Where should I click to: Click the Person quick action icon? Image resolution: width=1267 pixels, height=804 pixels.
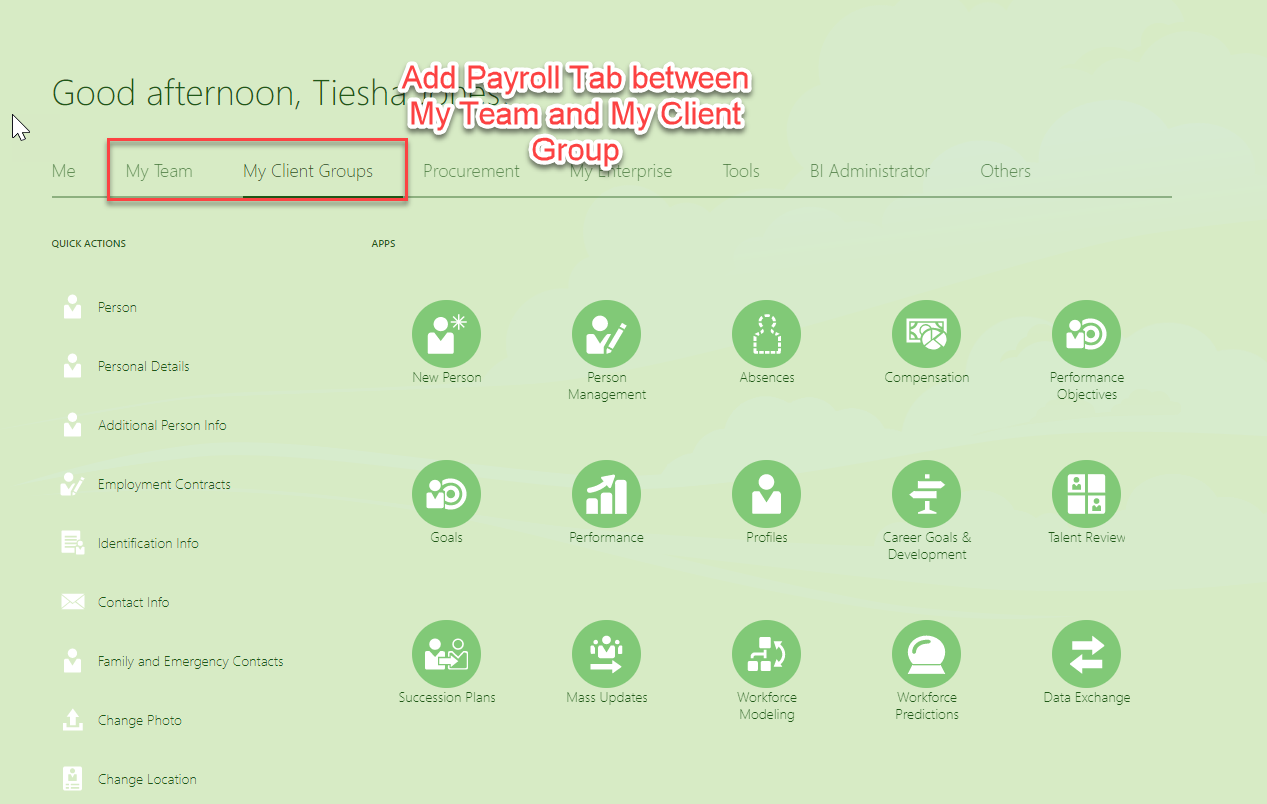pyautogui.click(x=72, y=307)
